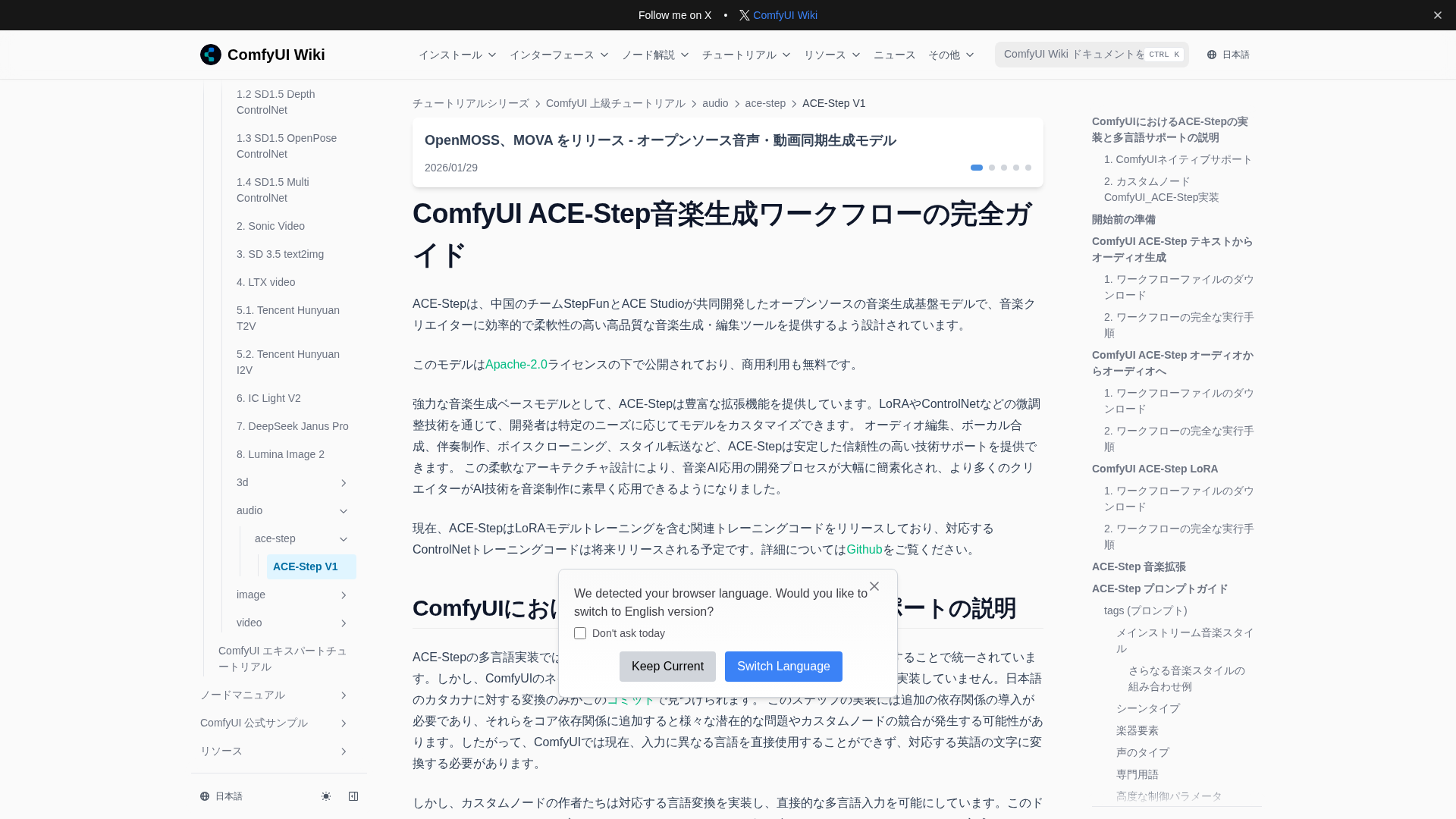1456x819 pixels.
Task: Expand the 3d sidebar section
Action: point(343,483)
